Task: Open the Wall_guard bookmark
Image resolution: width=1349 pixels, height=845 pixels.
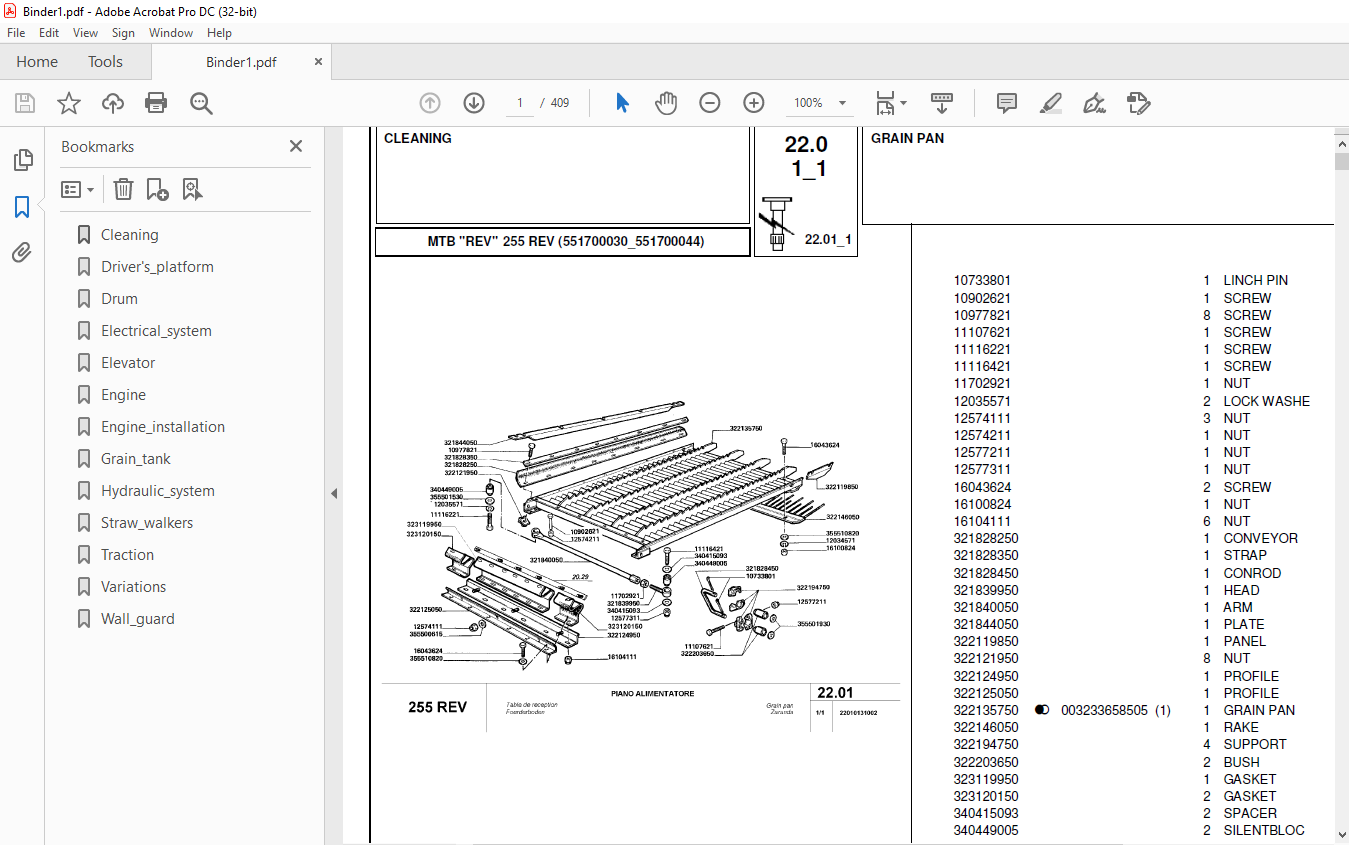Action: pyautogui.click(x=137, y=619)
